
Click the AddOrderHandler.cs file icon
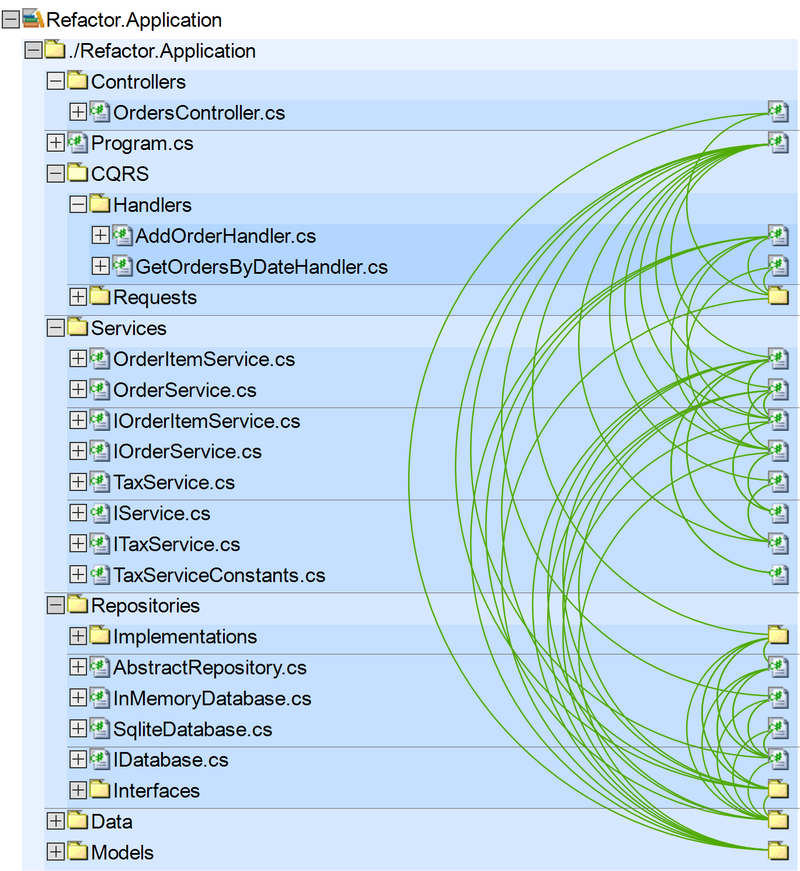[122, 235]
